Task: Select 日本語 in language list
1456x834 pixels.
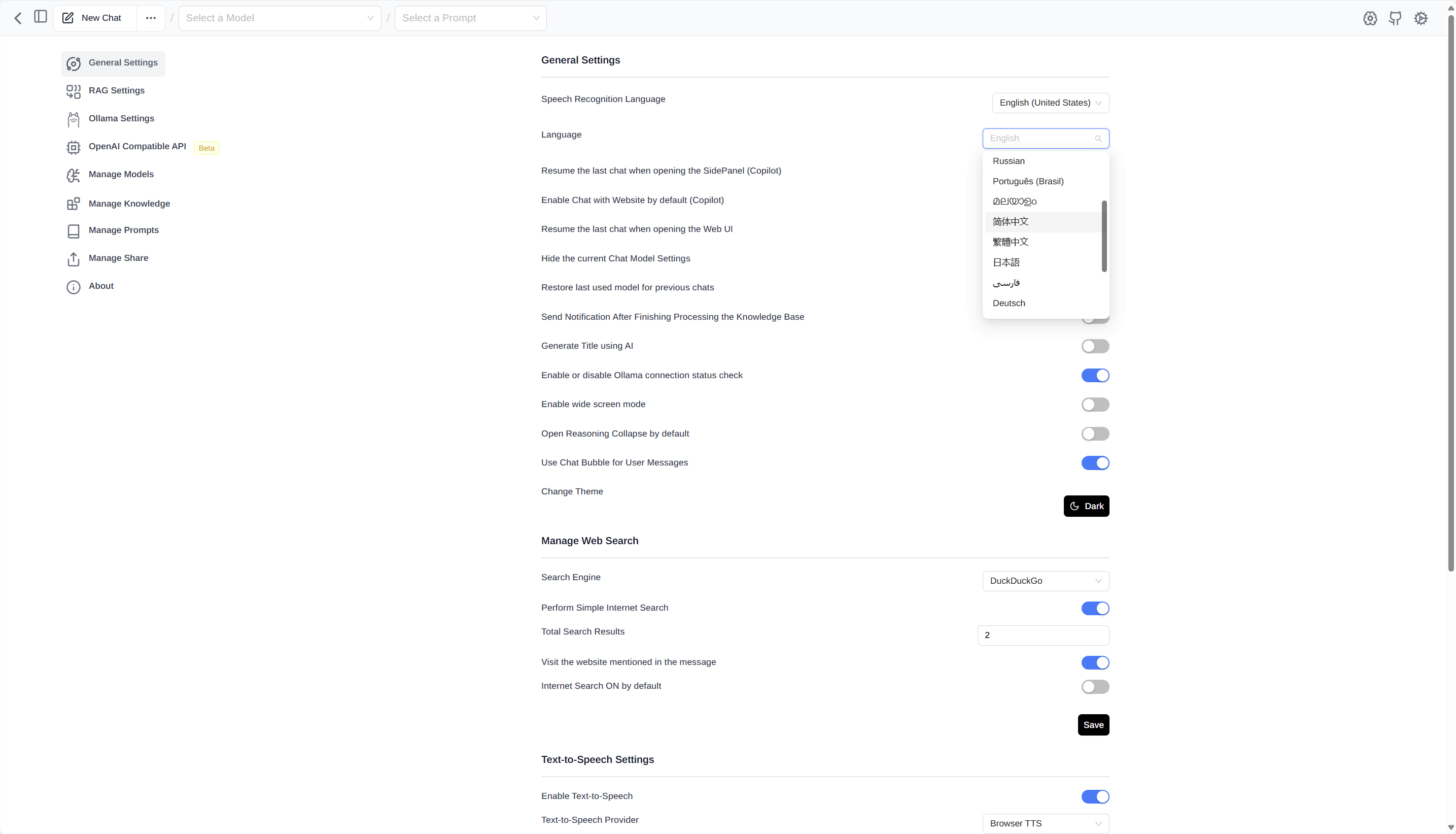Action: 1006,262
